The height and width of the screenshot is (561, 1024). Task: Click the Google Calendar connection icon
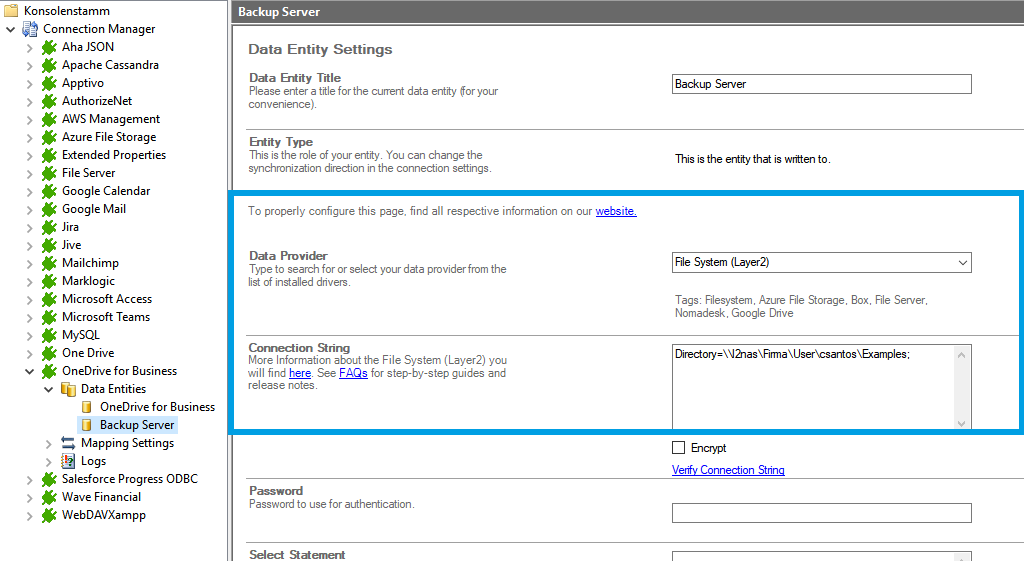[49, 191]
